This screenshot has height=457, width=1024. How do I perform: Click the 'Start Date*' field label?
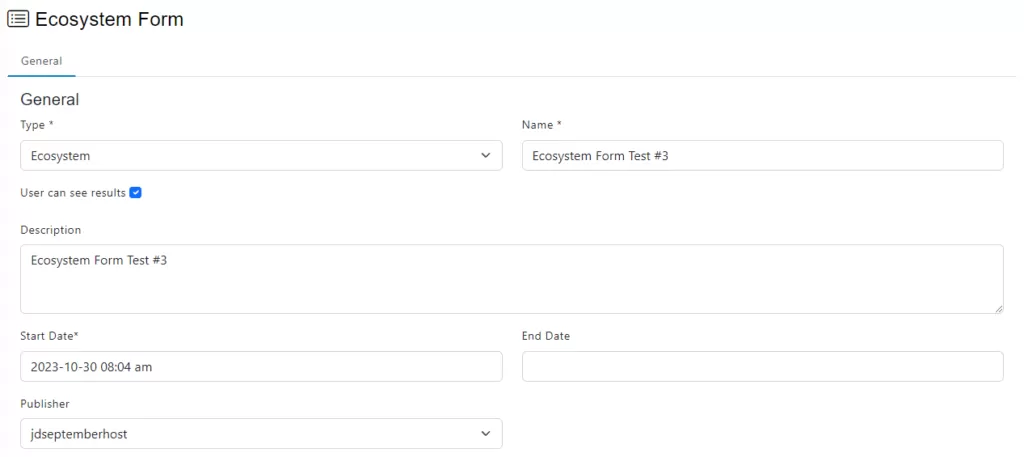(x=50, y=336)
